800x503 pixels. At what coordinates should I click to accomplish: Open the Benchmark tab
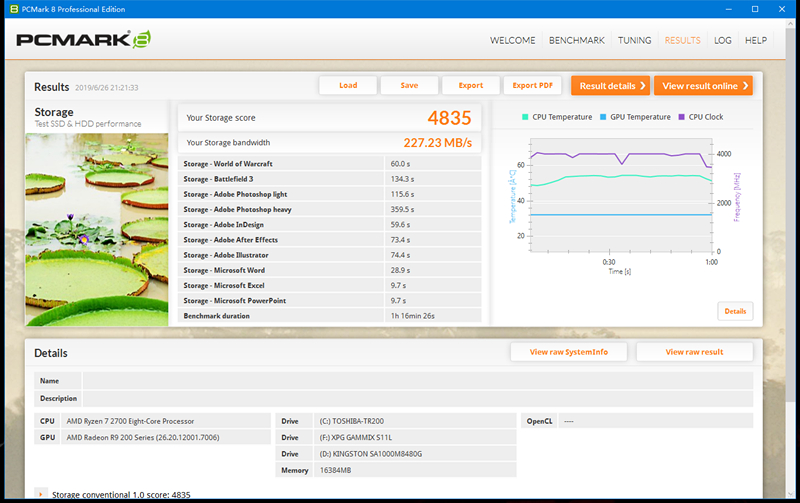click(x=577, y=41)
